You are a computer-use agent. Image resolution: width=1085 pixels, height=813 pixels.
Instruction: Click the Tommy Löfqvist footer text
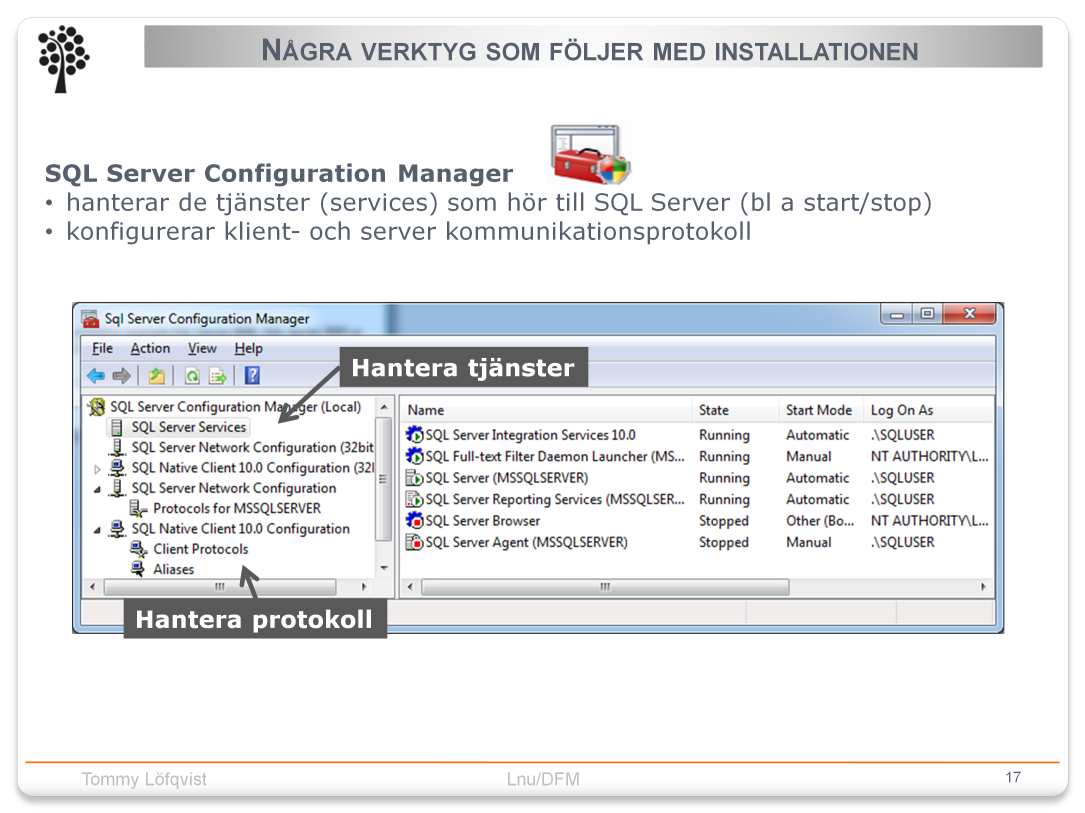144,780
